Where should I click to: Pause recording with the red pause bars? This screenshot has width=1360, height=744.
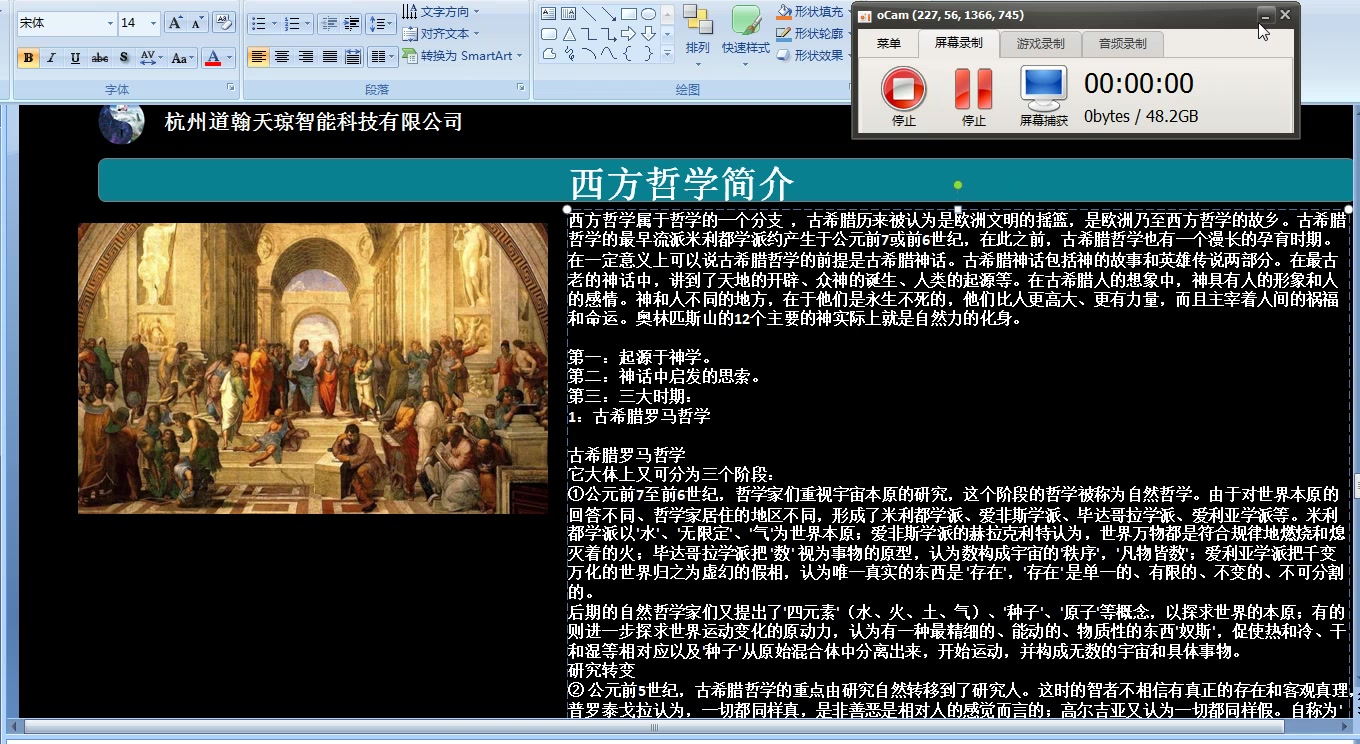[x=973, y=89]
